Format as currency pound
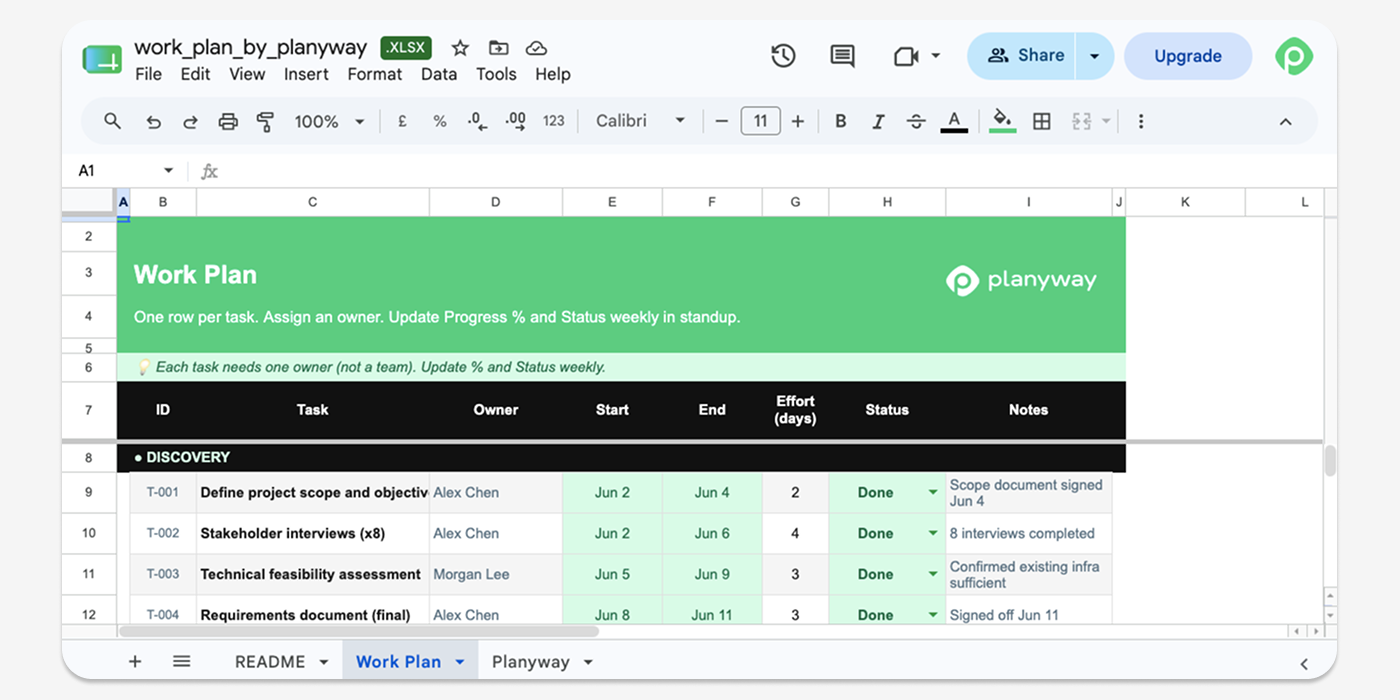Viewport: 1400px width, 700px height. [402, 121]
